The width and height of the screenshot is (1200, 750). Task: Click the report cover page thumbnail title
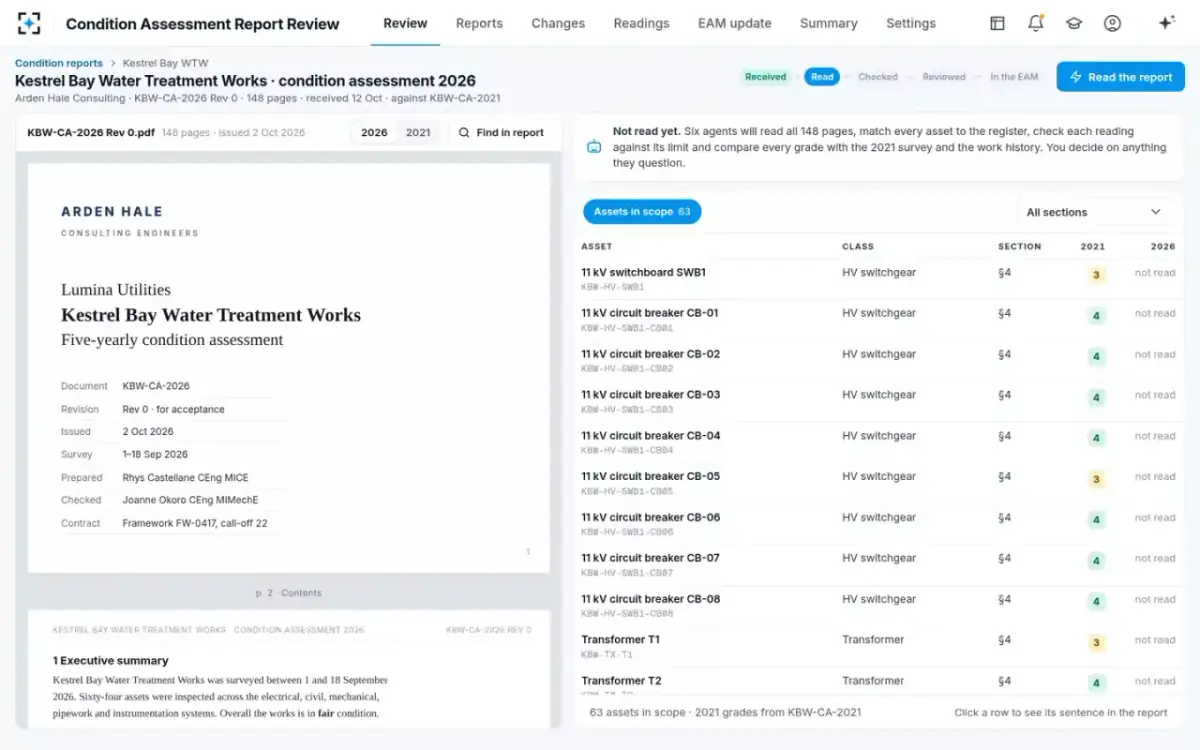coord(211,315)
